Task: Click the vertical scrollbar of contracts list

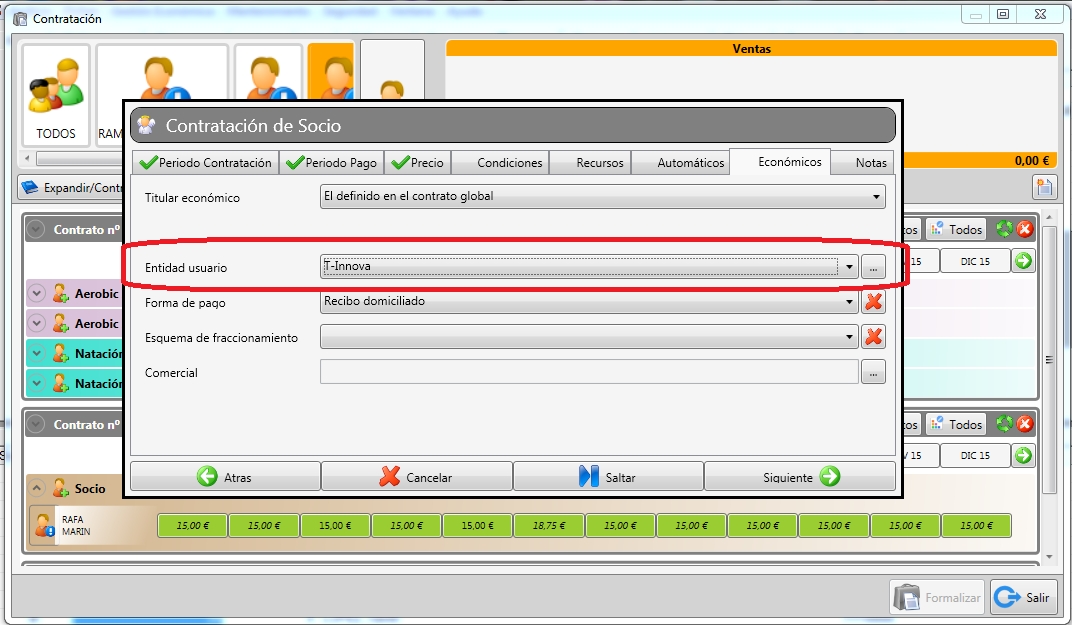Action: (x=1049, y=359)
